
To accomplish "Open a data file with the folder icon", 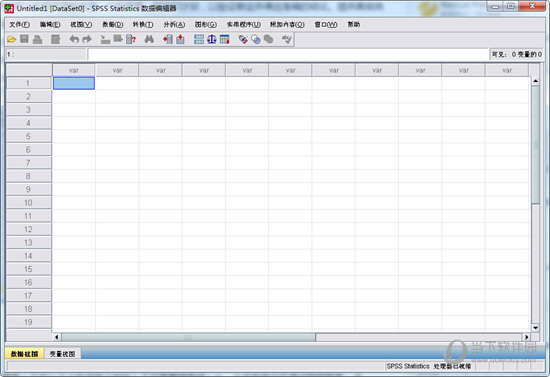I will point(11,39).
